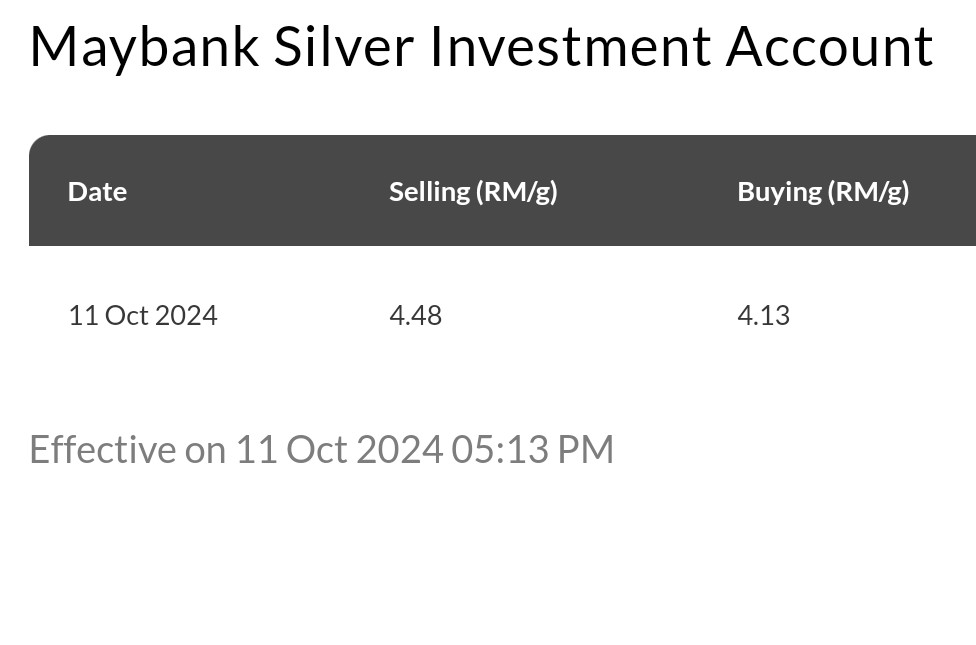
Task: Click the Selling (RM/g) column header
Action: tap(473, 191)
